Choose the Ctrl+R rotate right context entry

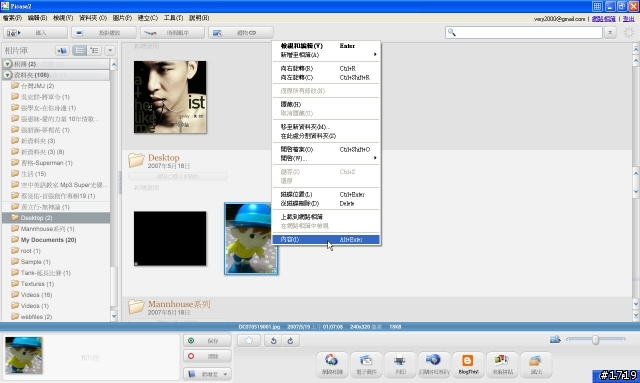click(326, 69)
